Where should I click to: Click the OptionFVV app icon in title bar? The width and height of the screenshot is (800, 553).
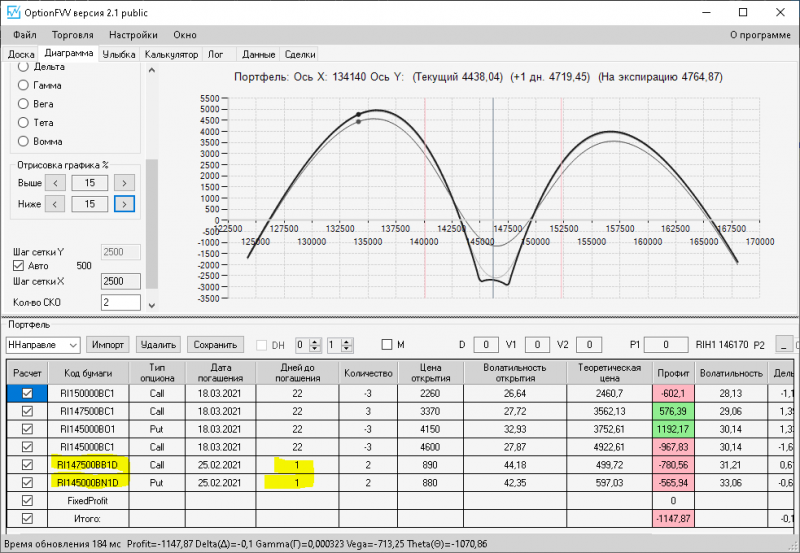click(x=12, y=12)
